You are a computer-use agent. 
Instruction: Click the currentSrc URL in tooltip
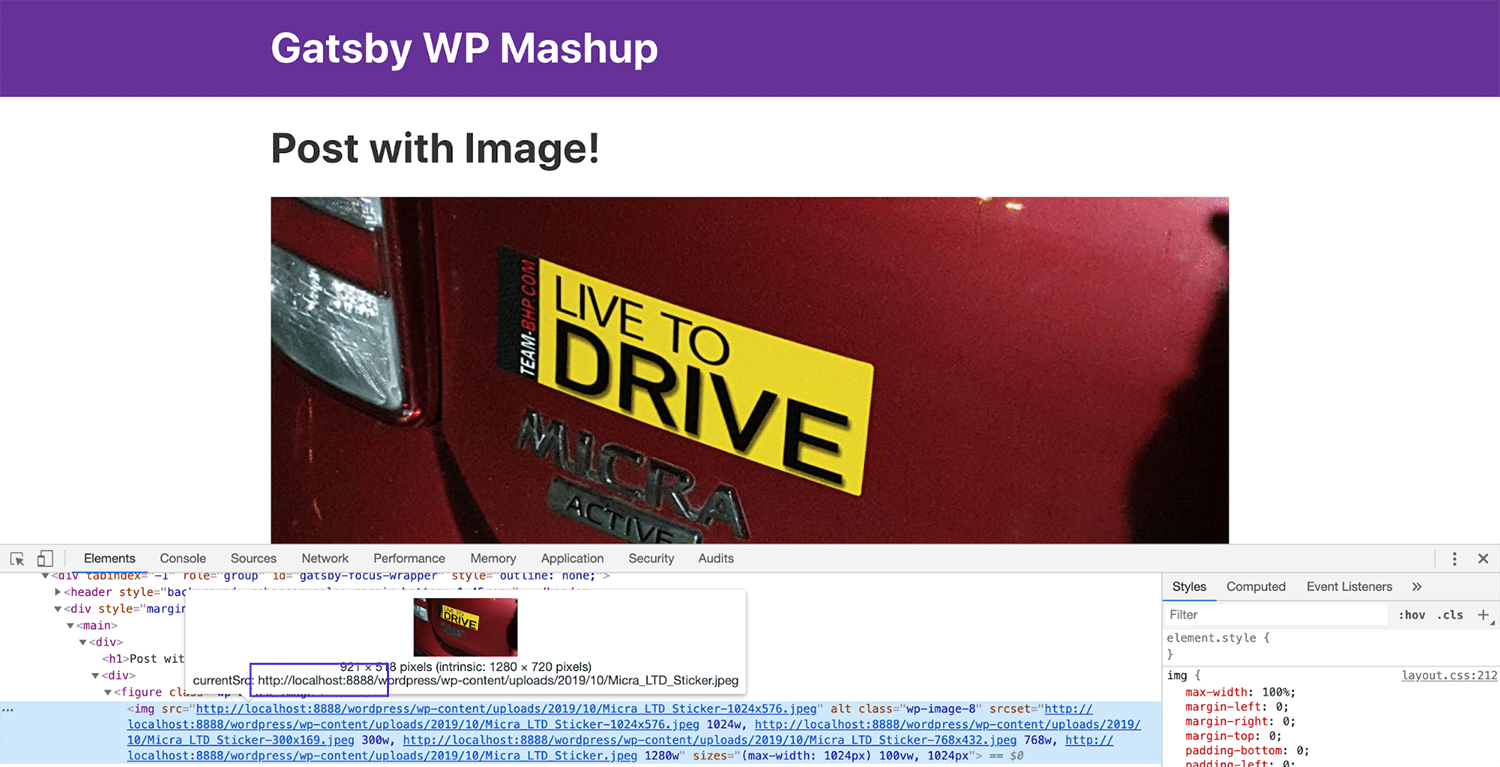(498, 681)
